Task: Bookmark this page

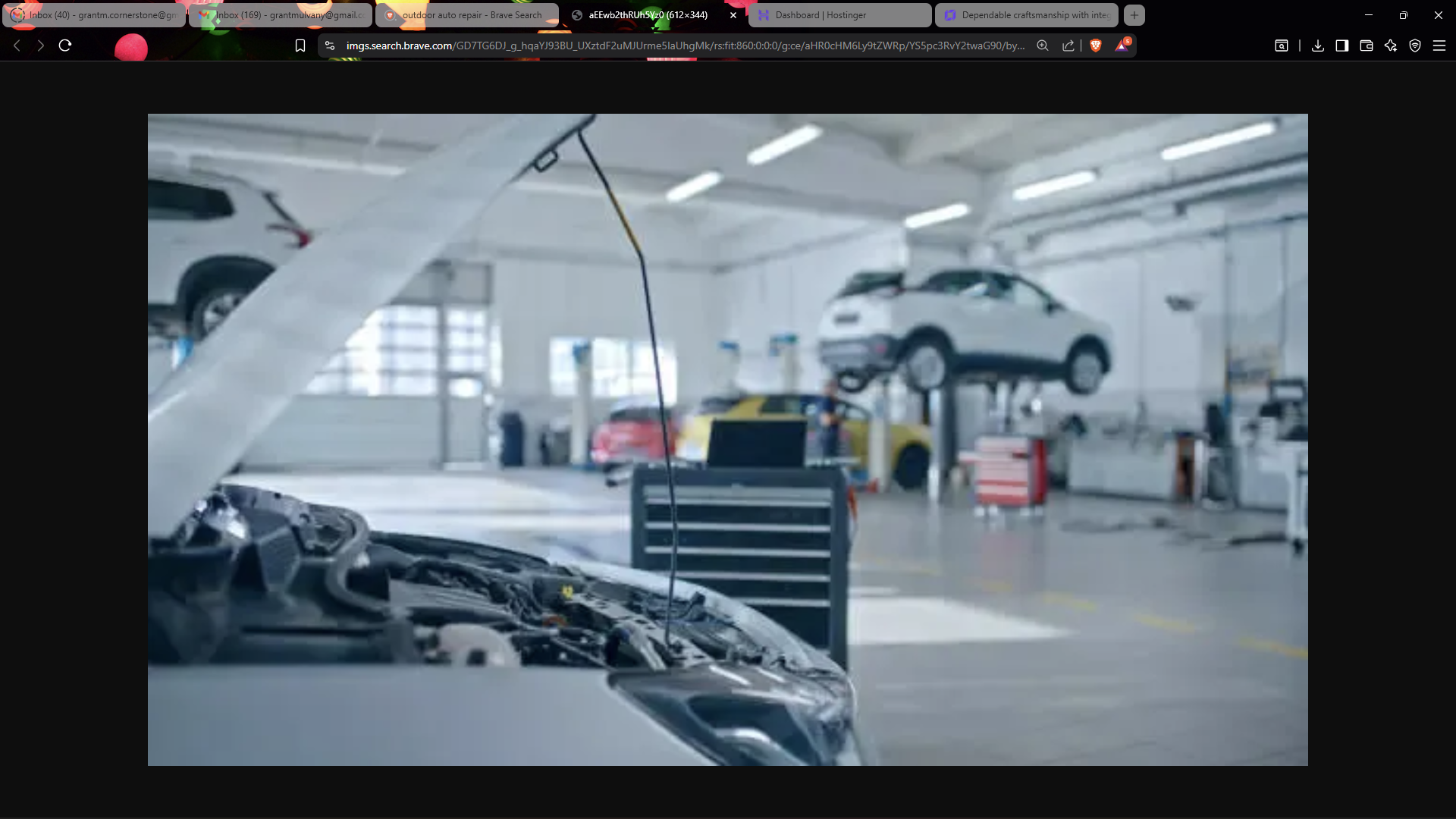Action: (300, 45)
